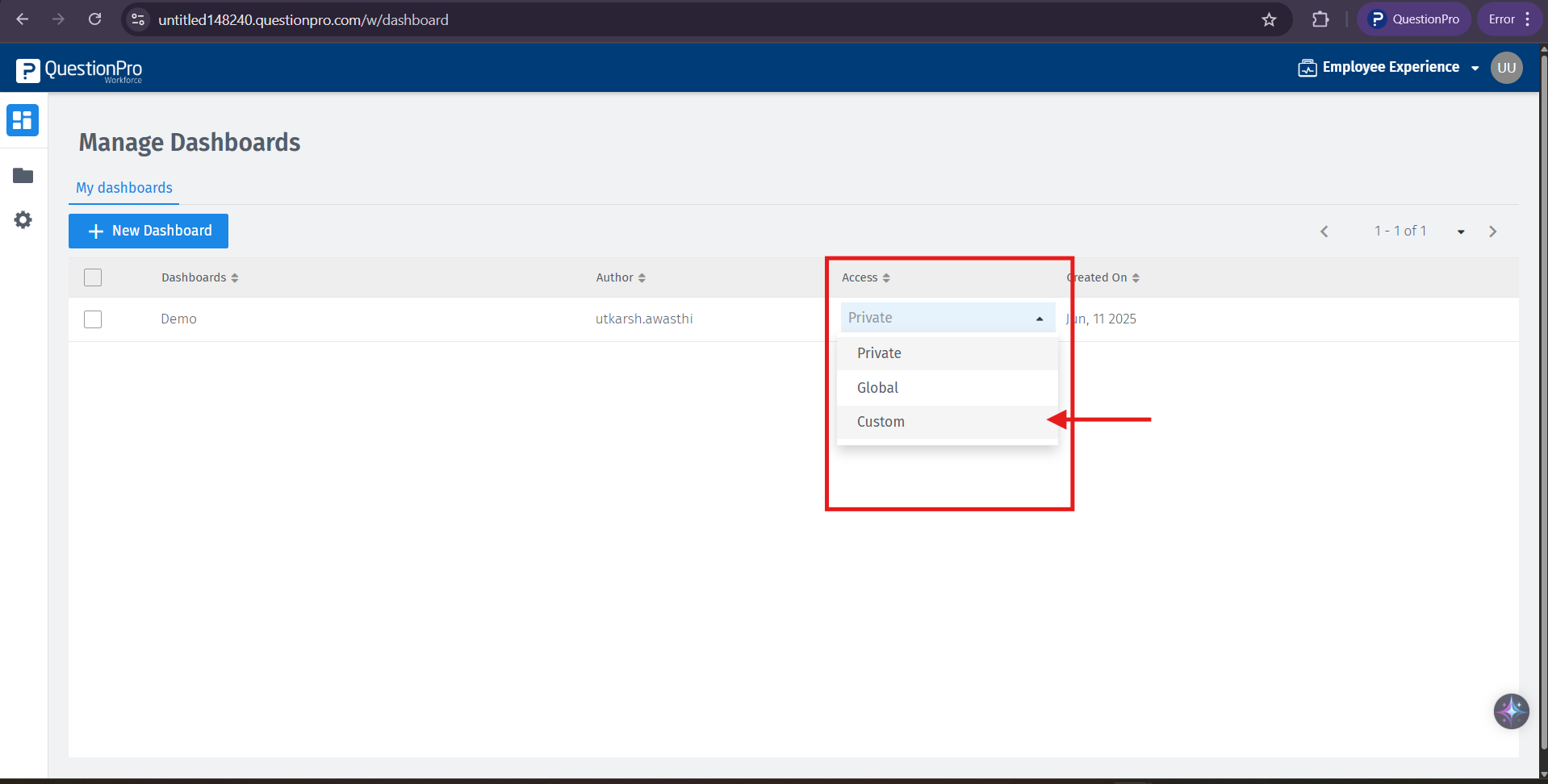
Task: Open the dashboards grid icon in sidebar
Action: click(23, 120)
